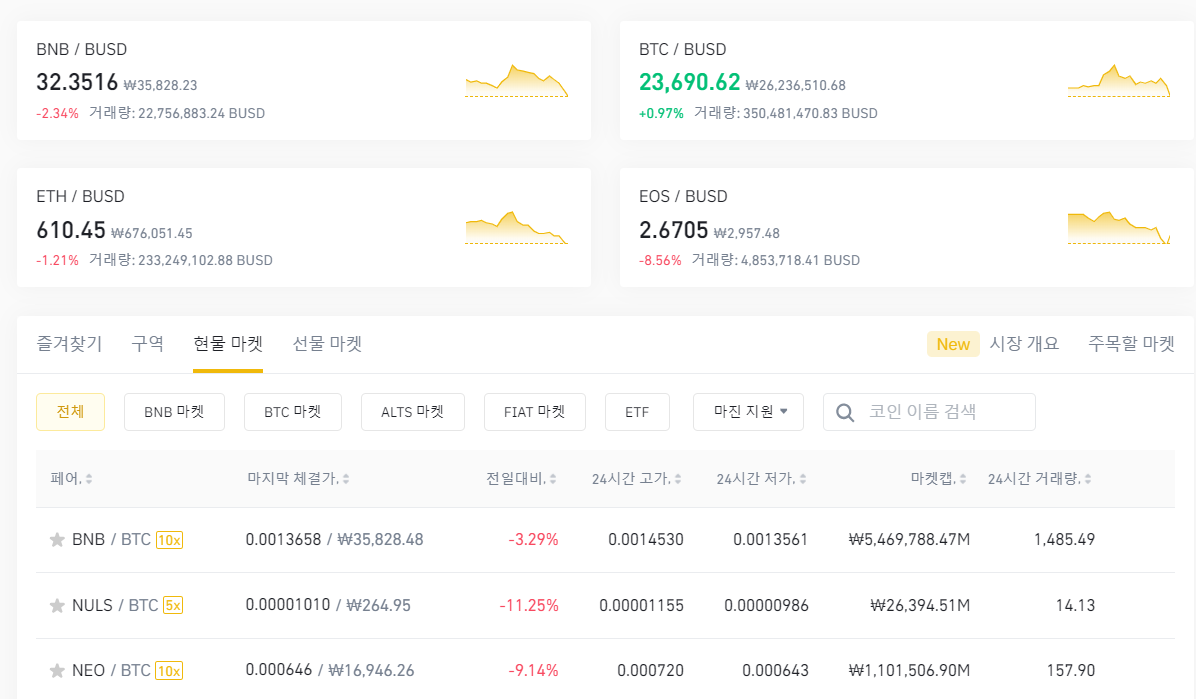
Task: Open the EOS / BUSD card title
Action: click(683, 197)
